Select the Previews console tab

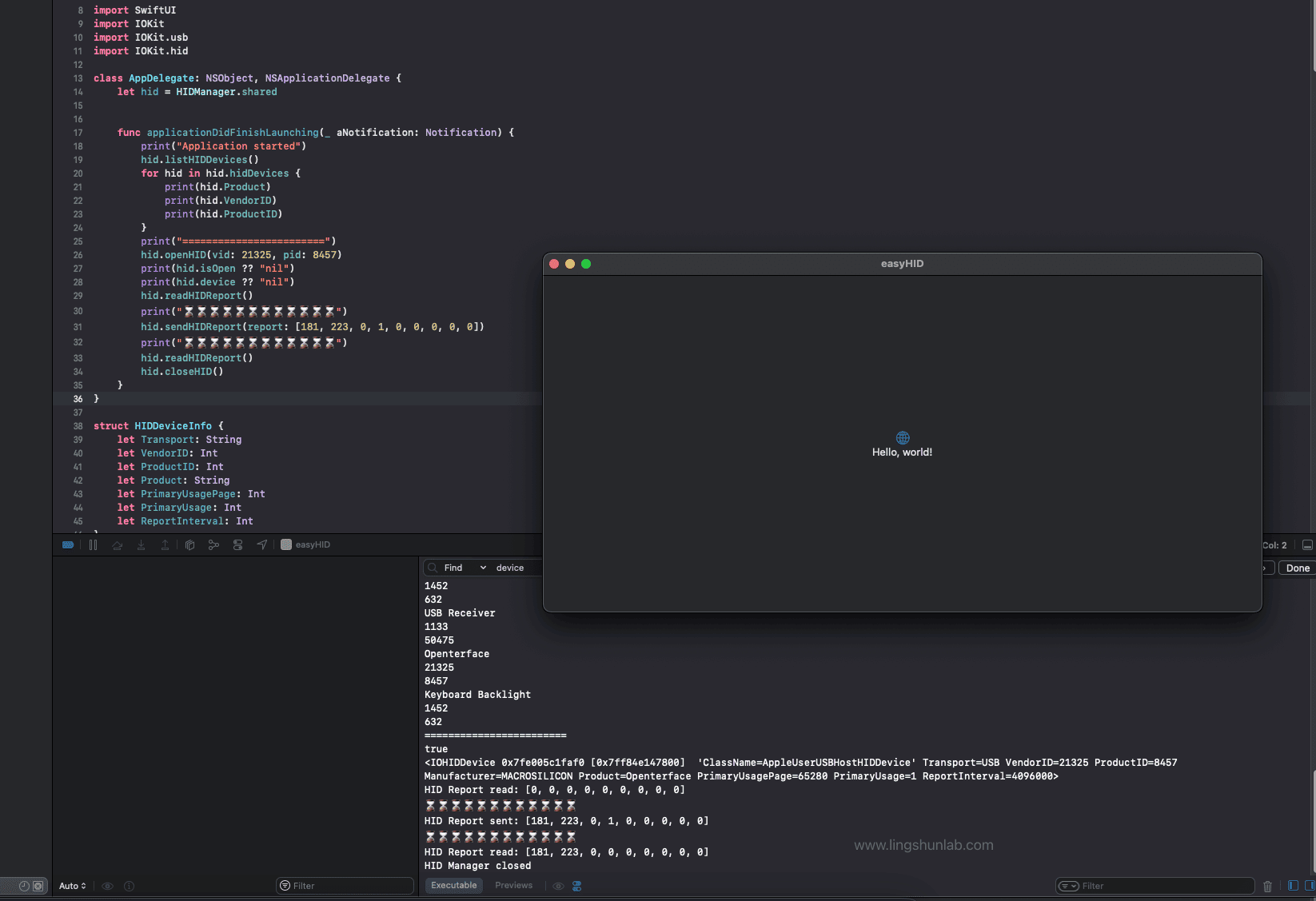click(x=513, y=885)
